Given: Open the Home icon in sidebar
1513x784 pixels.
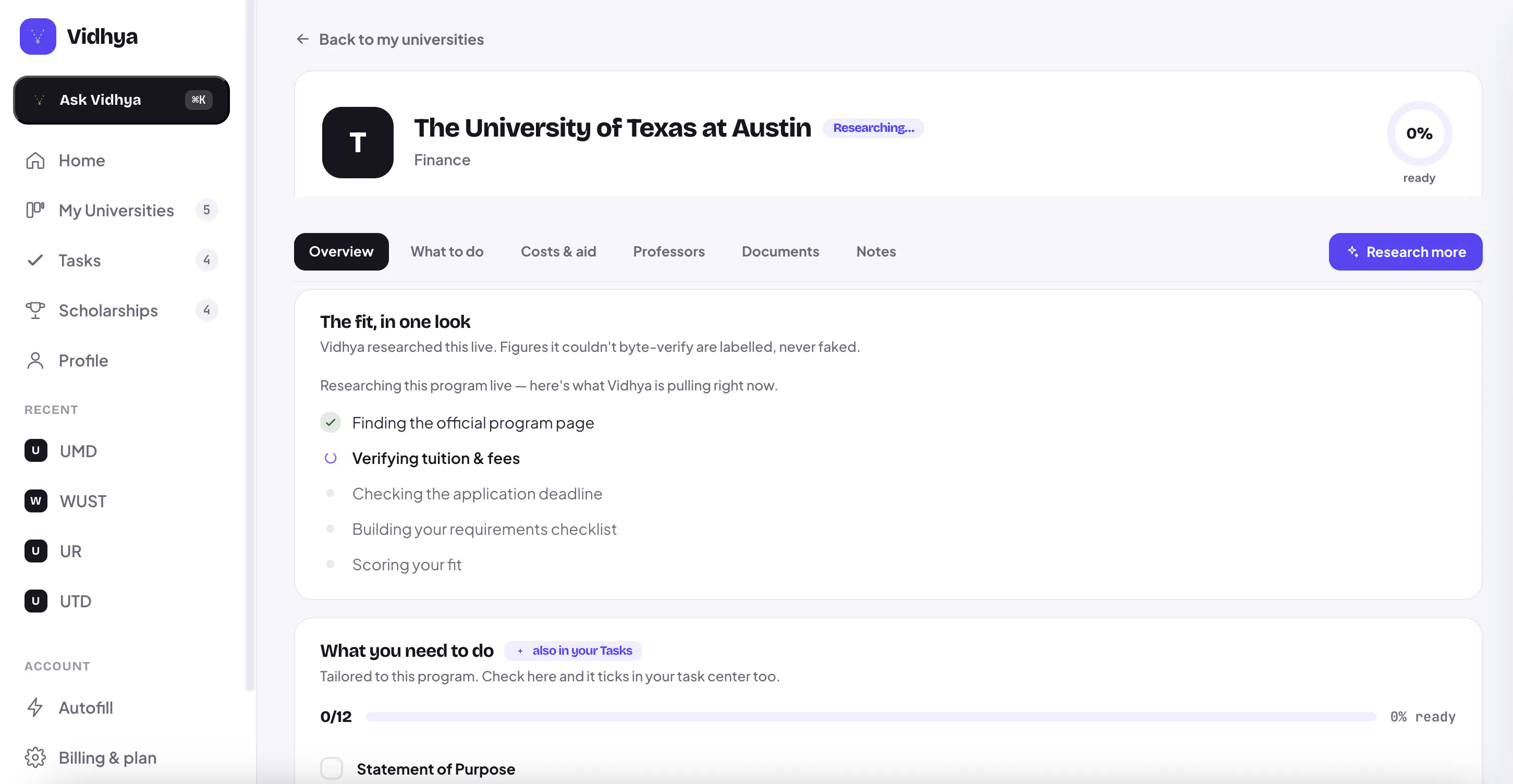Looking at the screenshot, I should (x=35, y=161).
